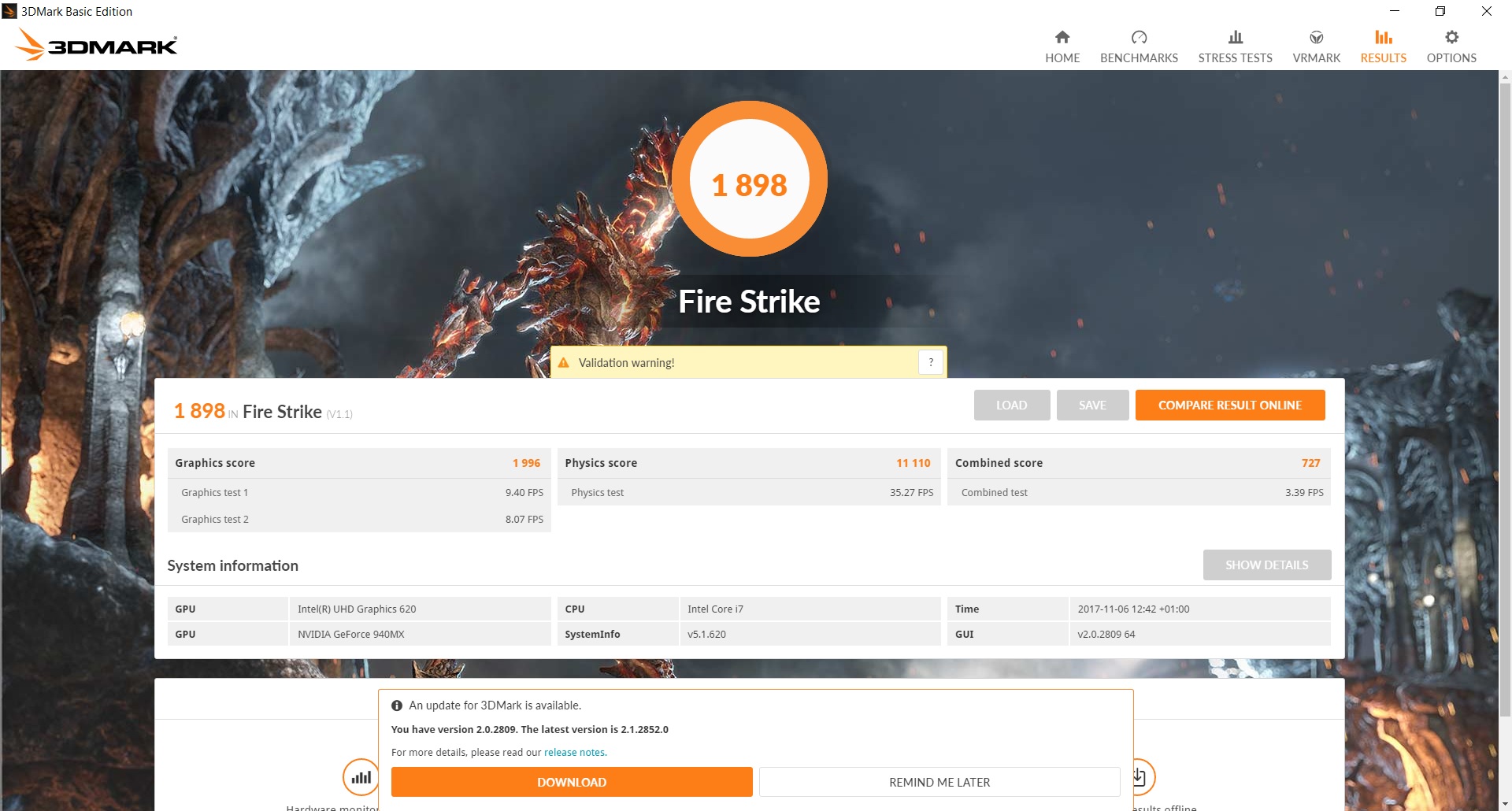Image resolution: width=1512 pixels, height=811 pixels.
Task: Click the Time row label
Action: (966, 609)
